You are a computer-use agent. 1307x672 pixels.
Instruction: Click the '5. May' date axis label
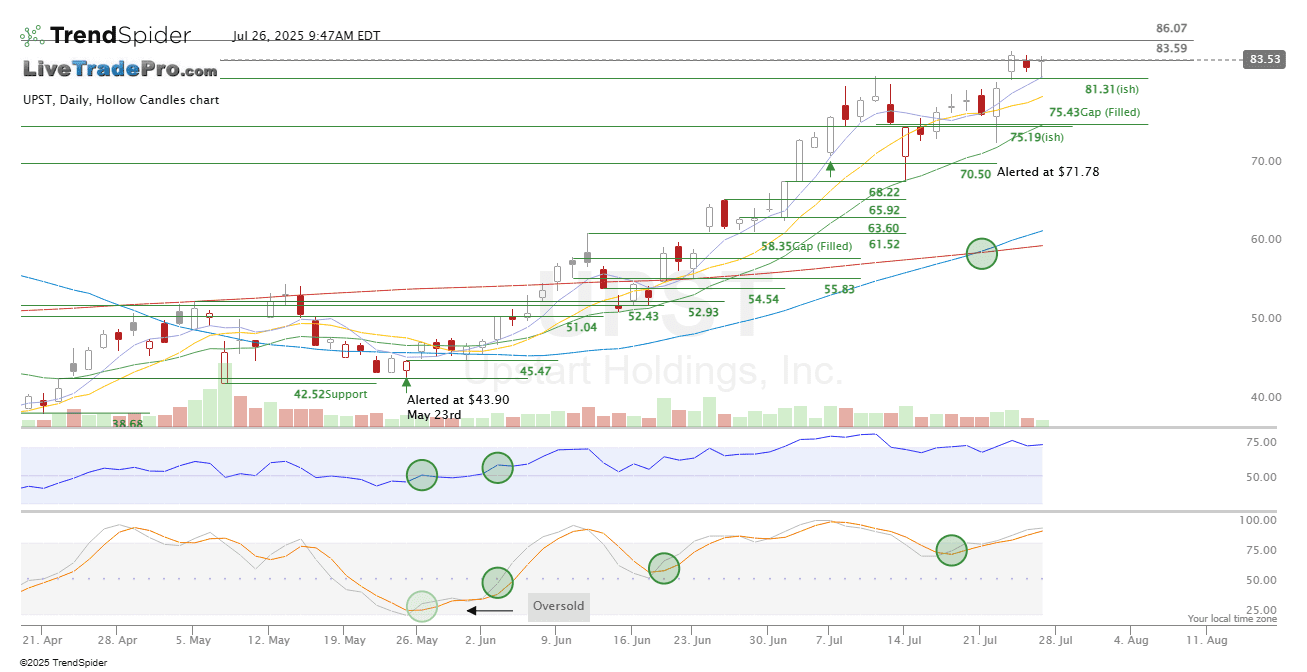click(194, 639)
